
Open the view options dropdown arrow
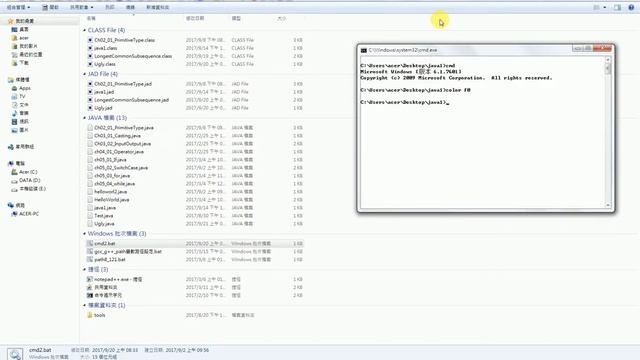[604, 7]
